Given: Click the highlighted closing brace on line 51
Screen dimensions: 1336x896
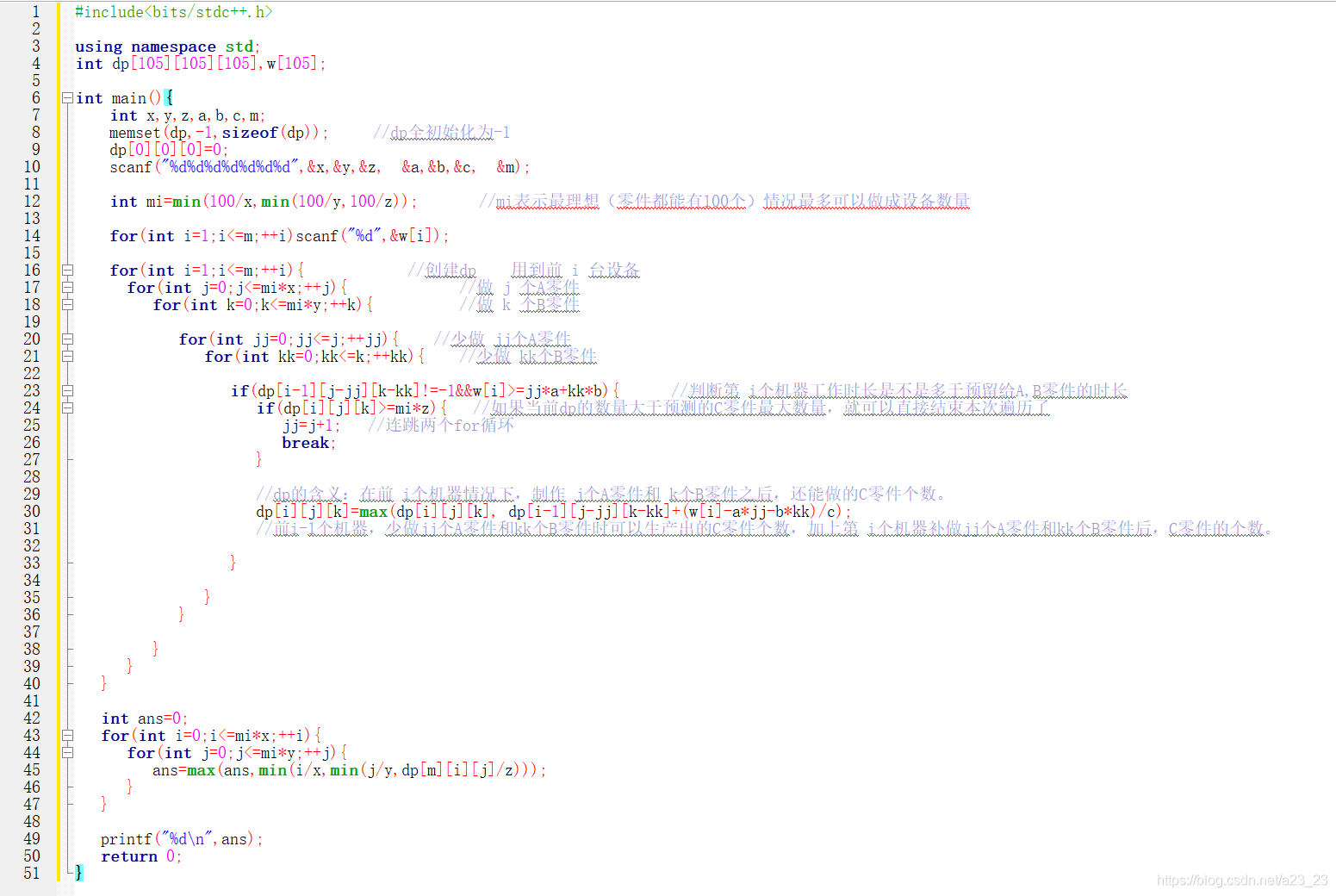Looking at the screenshot, I should pyautogui.click(x=79, y=874).
